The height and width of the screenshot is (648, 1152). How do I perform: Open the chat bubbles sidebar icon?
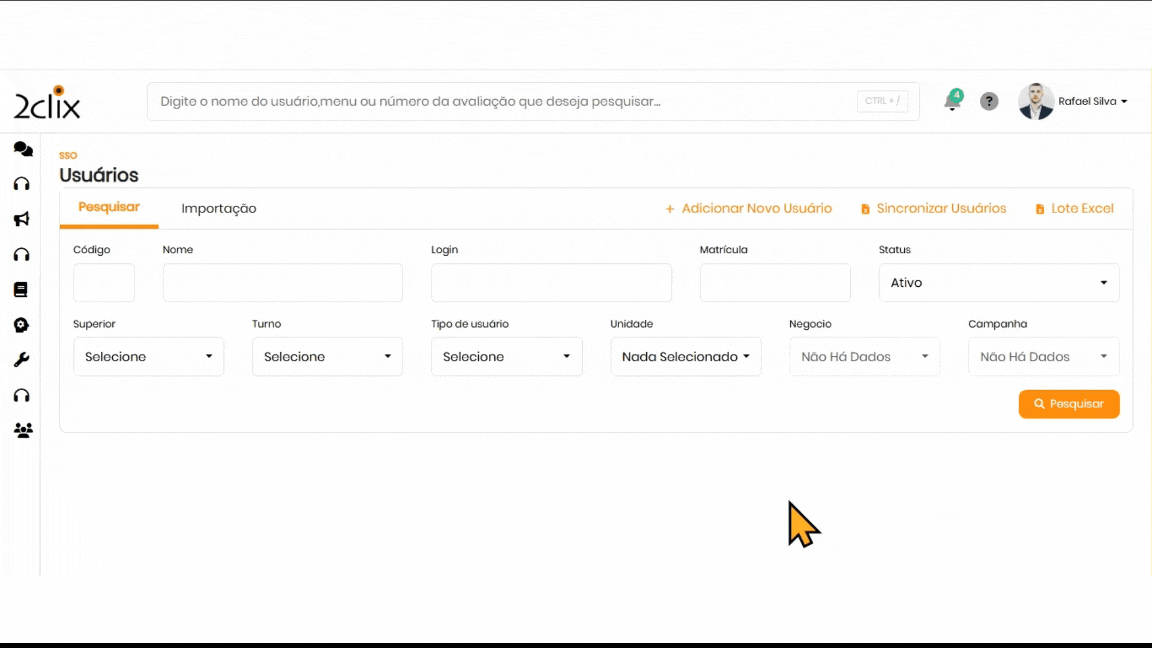click(22, 149)
